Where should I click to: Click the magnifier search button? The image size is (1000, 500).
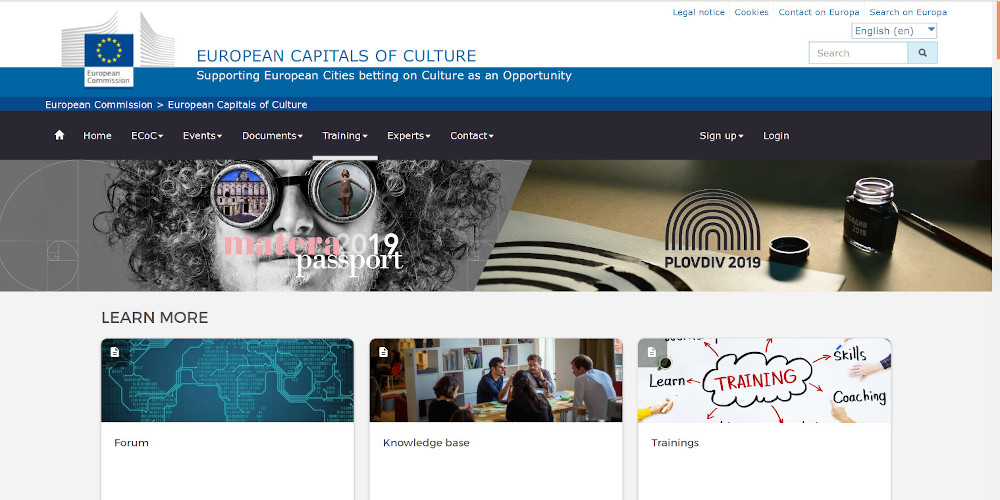pos(922,53)
